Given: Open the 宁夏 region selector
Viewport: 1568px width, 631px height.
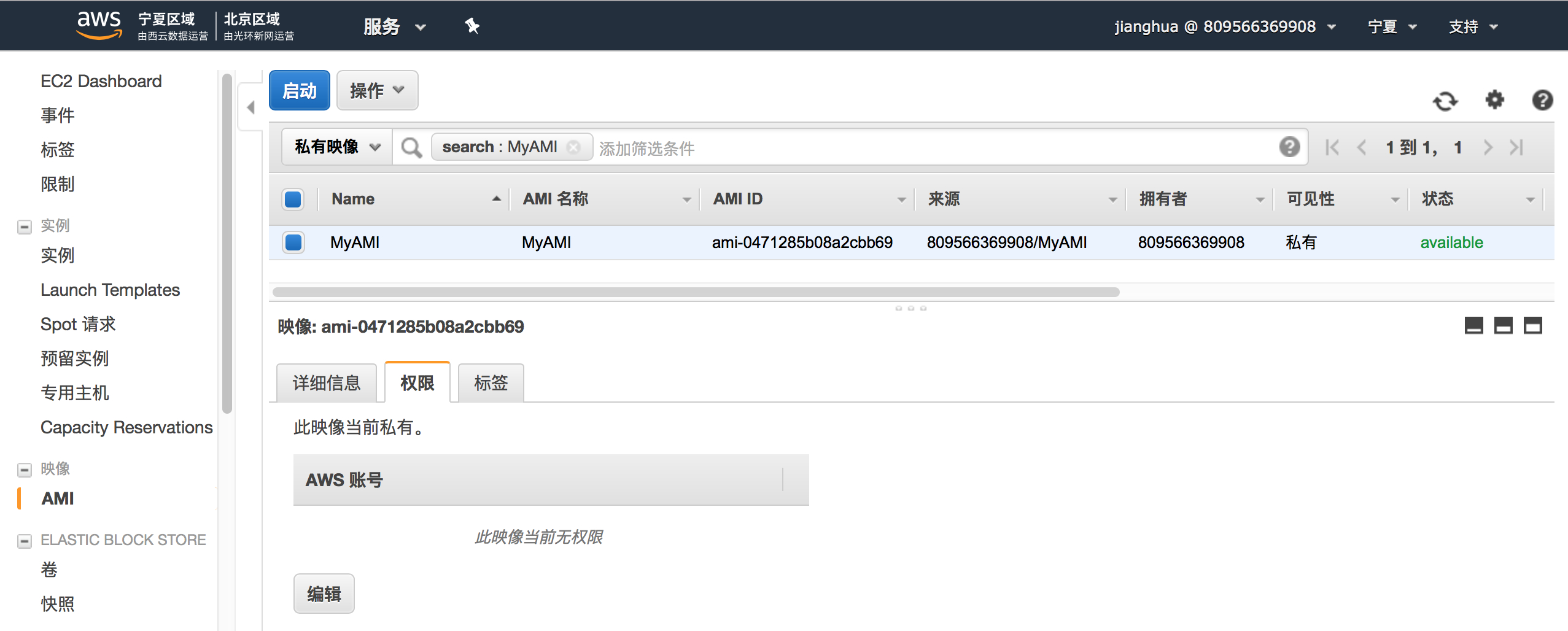Looking at the screenshot, I should (1392, 26).
